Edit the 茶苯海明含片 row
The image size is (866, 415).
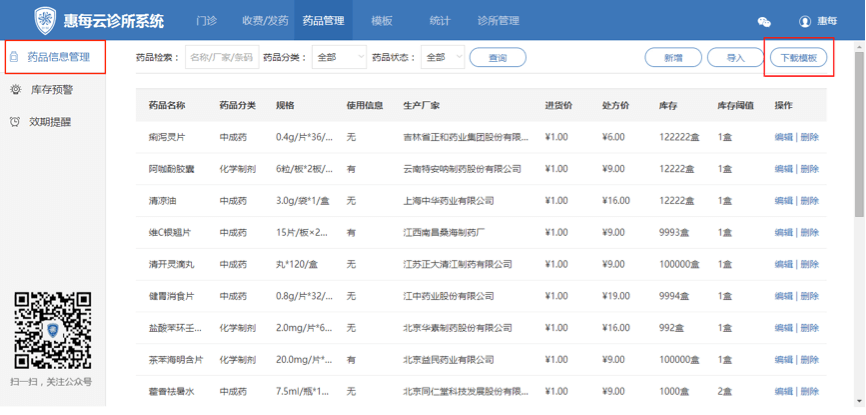coord(784,360)
